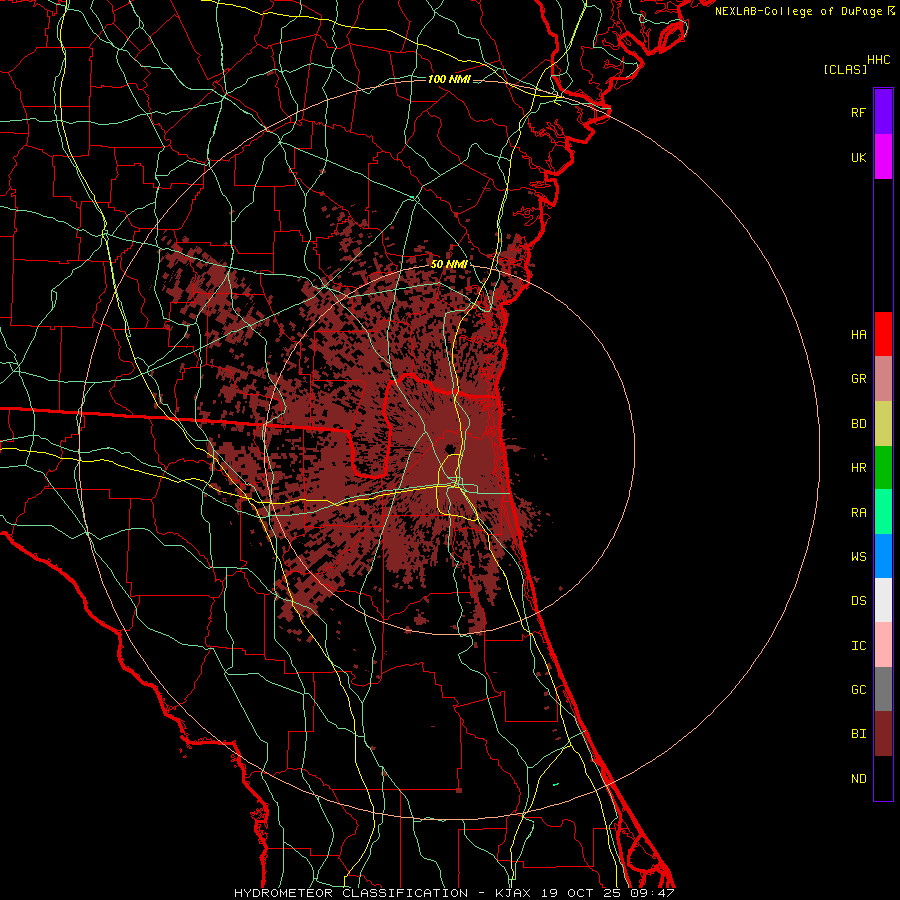Click the UK magenta legend swatch
This screenshot has width=900, height=900.
pyautogui.click(x=883, y=156)
